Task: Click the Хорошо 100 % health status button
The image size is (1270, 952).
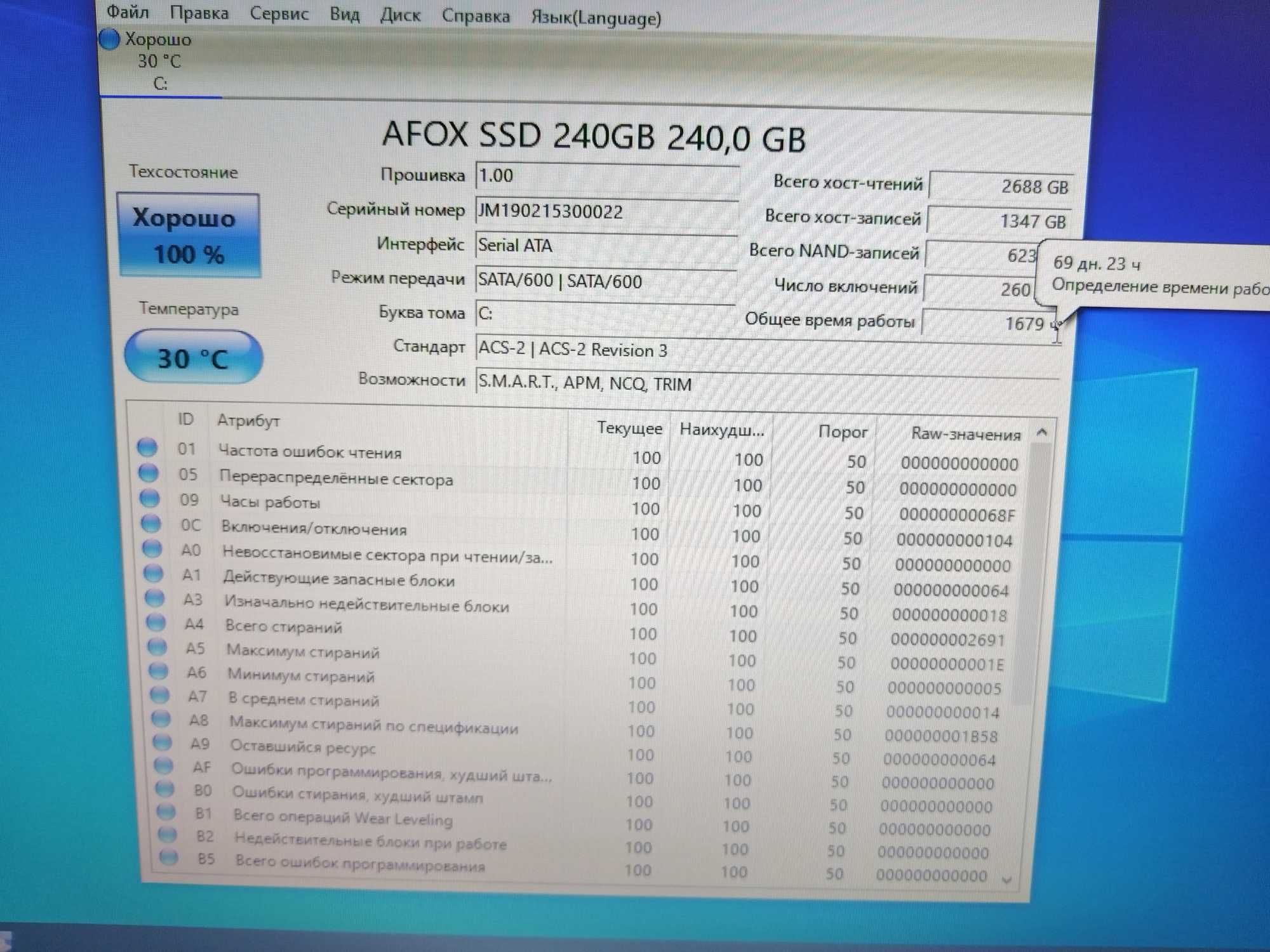Action: 189,235
